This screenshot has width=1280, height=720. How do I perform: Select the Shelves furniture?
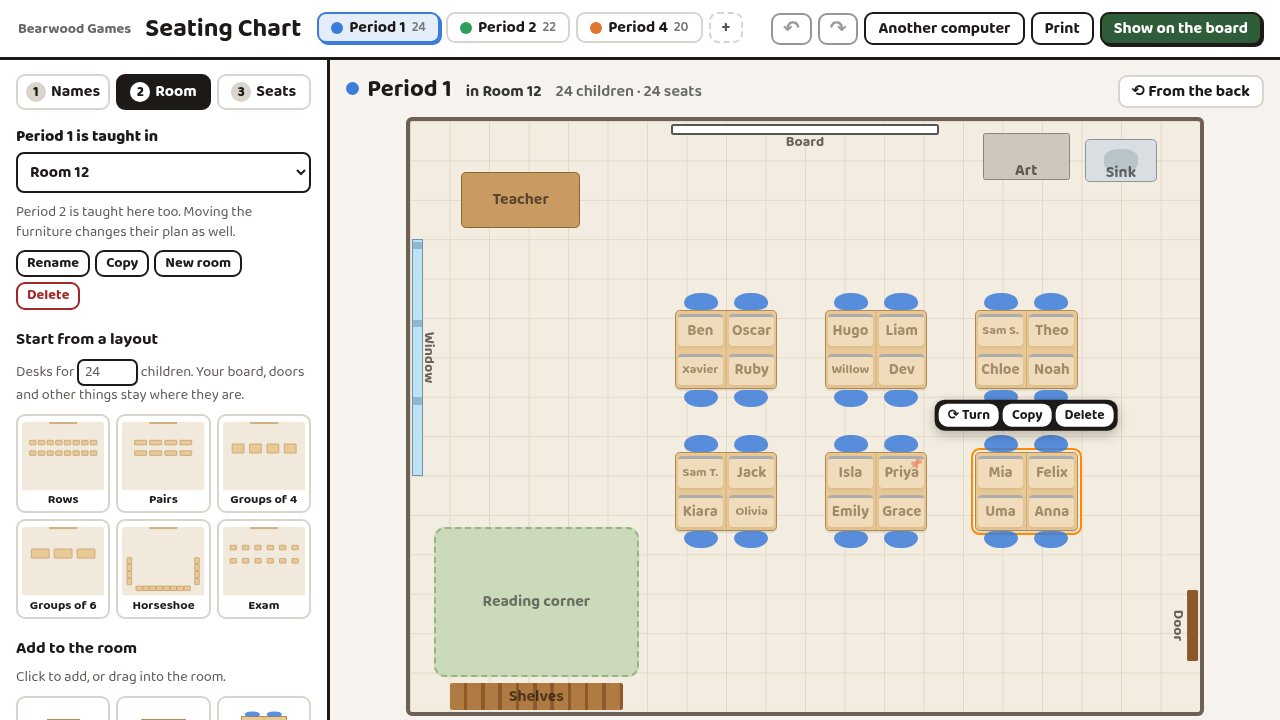(536, 696)
